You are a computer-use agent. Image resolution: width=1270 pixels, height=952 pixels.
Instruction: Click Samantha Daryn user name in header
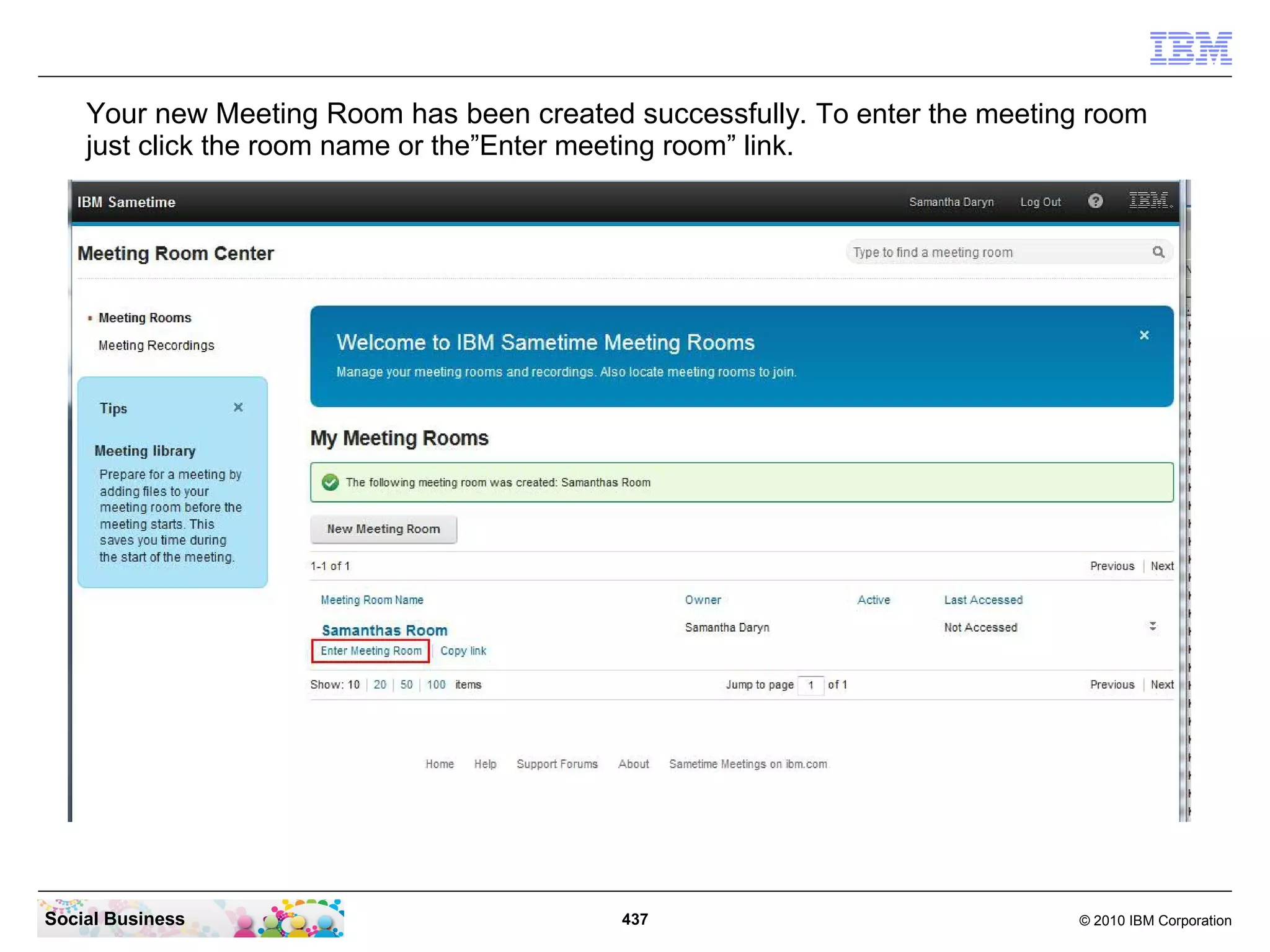[951, 202]
